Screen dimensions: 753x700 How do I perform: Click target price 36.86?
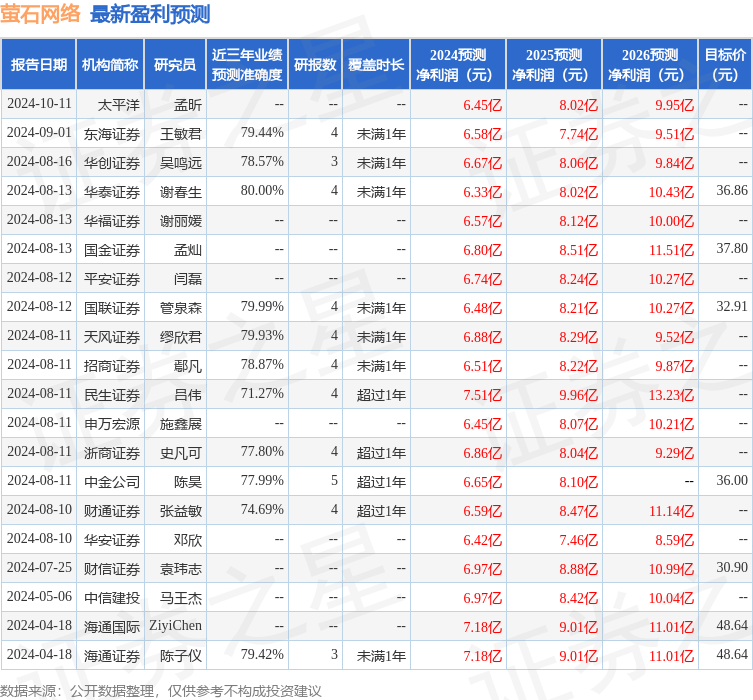click(732, 191)
